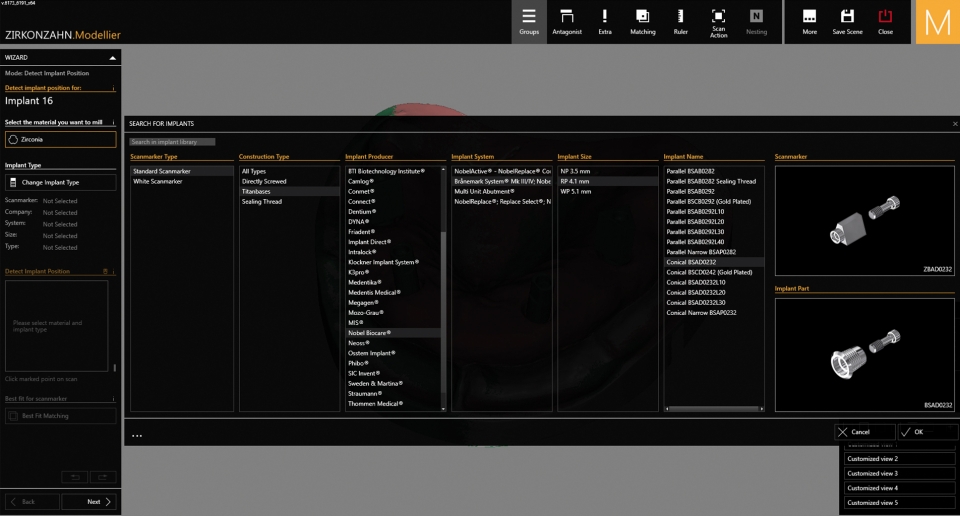The height and width of the screenshot is (516, 960).
Task: Select All Types construction type
Action: pyautogui.click(x=289, y=171)
